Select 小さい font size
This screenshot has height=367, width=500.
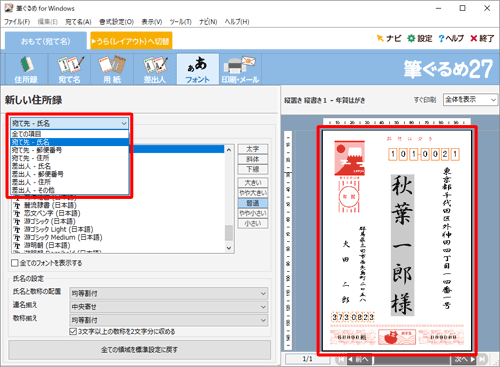click(x=253, y=224)
